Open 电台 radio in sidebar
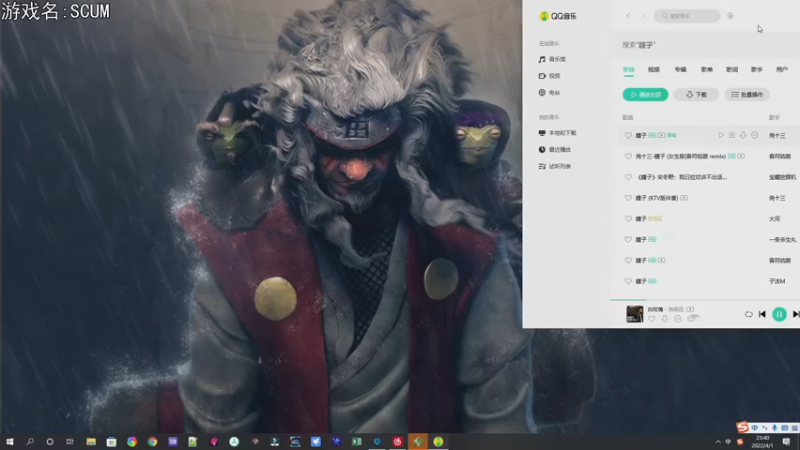The image size is (800, 450). coord(549,93)
